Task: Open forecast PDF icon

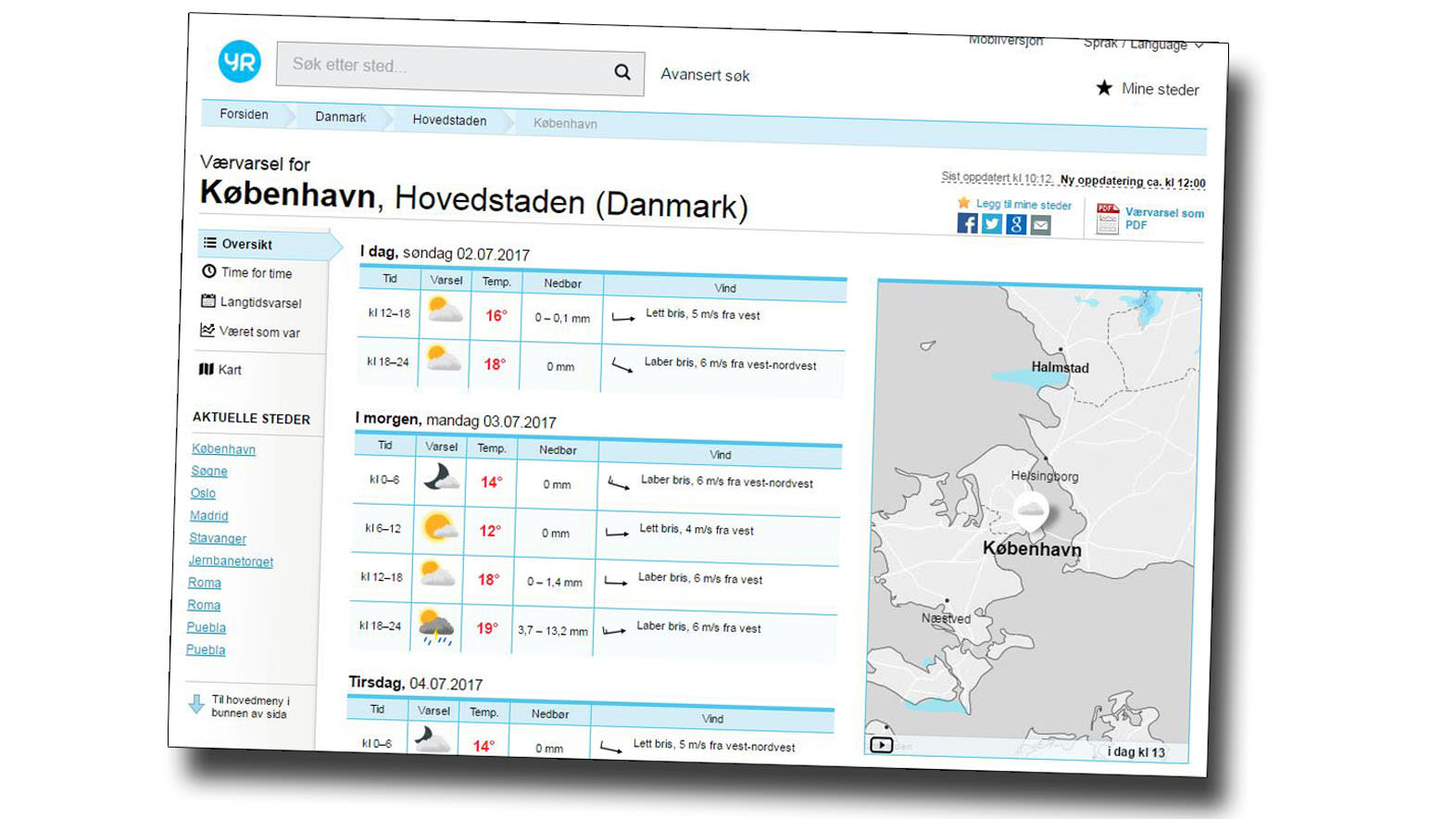Action: 1108,219
